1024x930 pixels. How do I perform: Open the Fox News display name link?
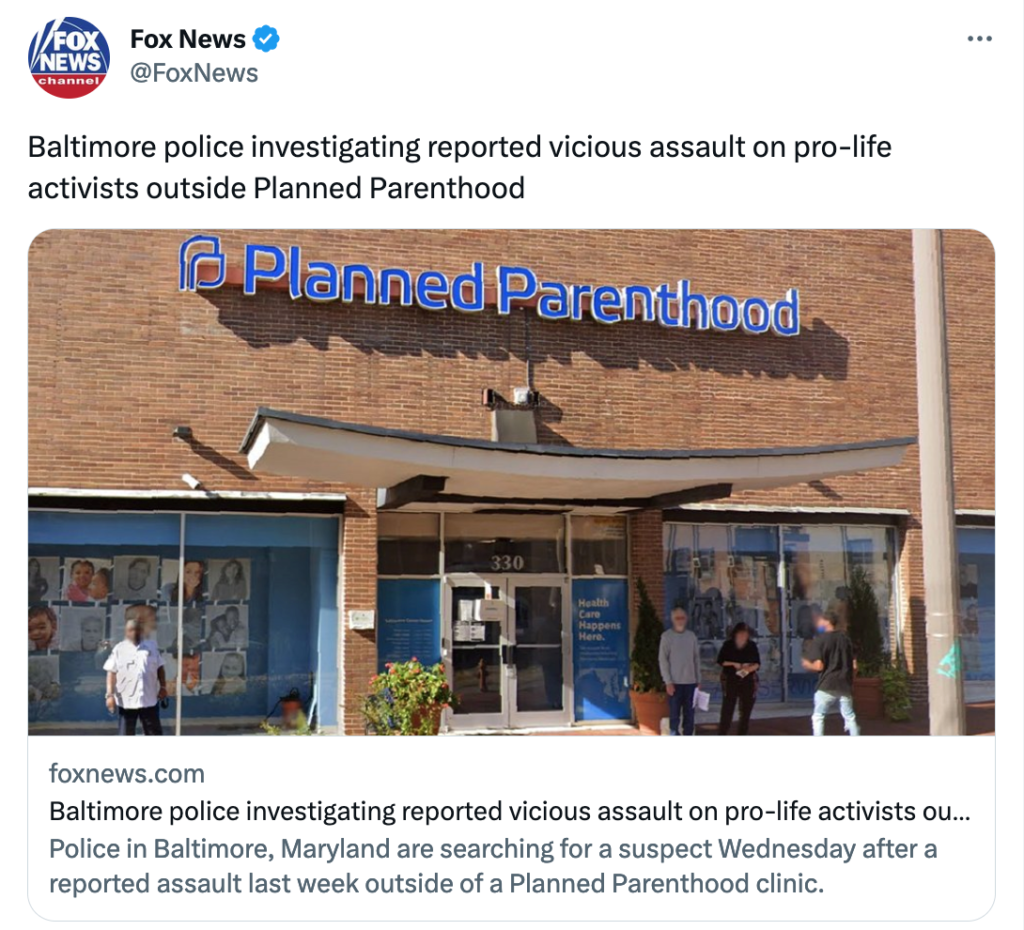[x=187, y=39]
